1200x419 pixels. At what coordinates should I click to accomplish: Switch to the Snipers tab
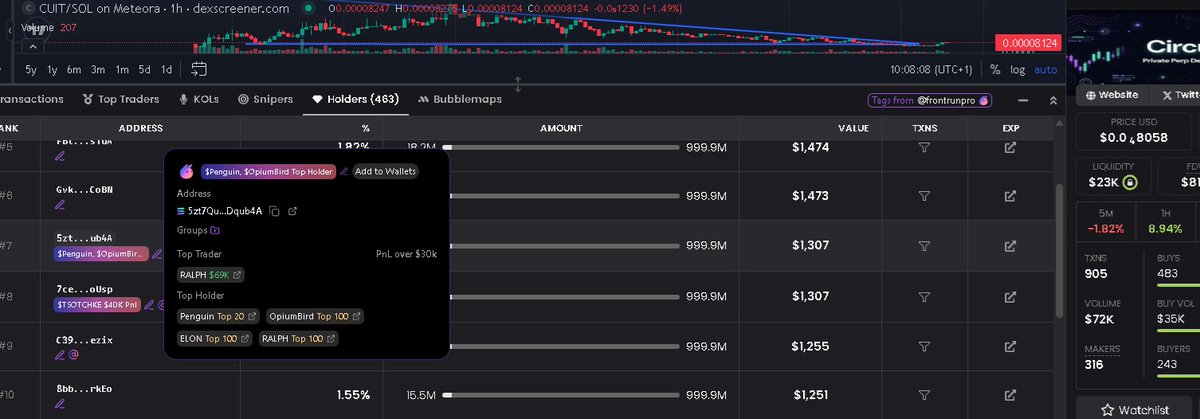265,99
